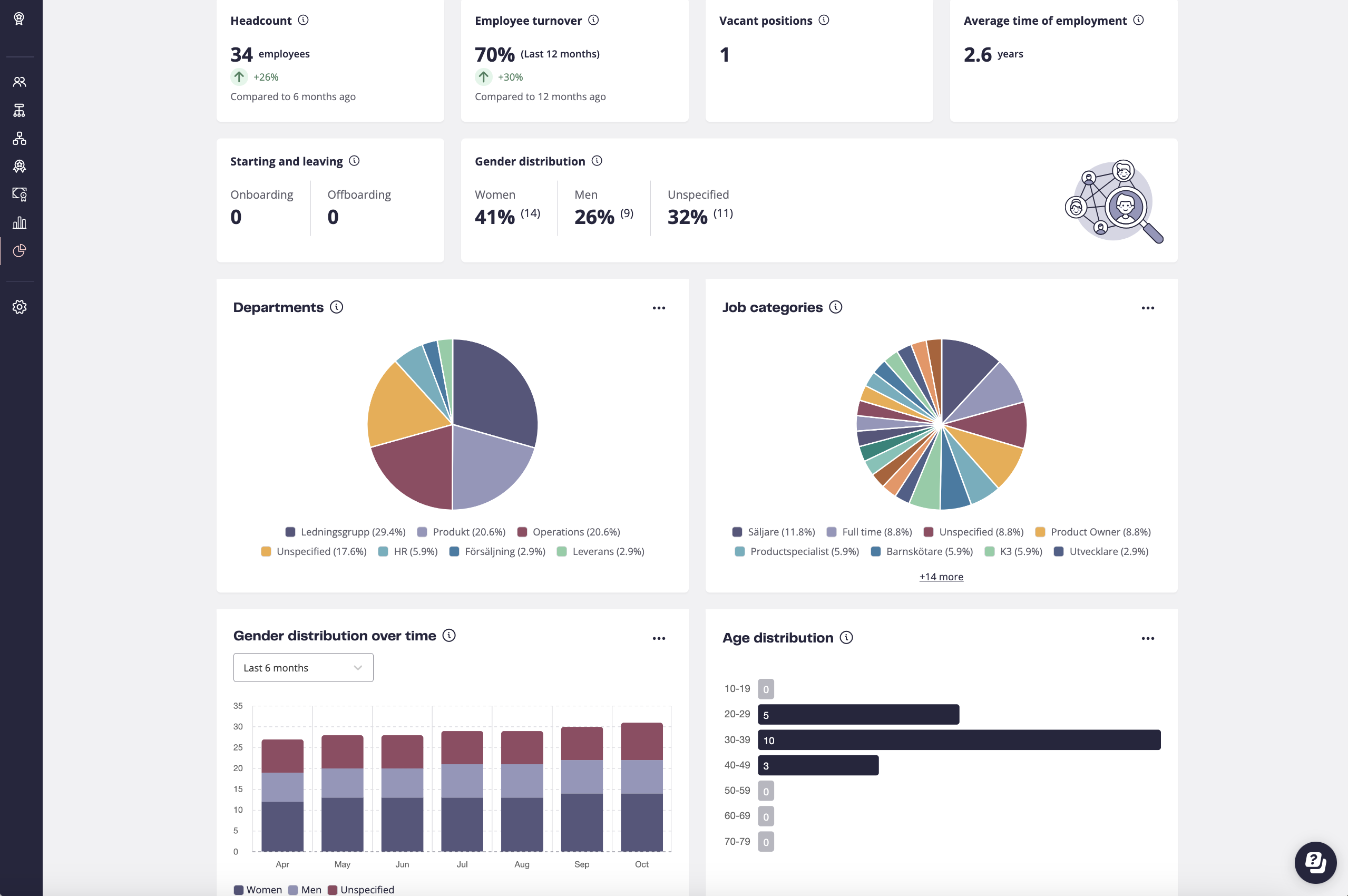Open the Last 6 months dropdown
Screen dimensions: 1348x896
point(302,667)
